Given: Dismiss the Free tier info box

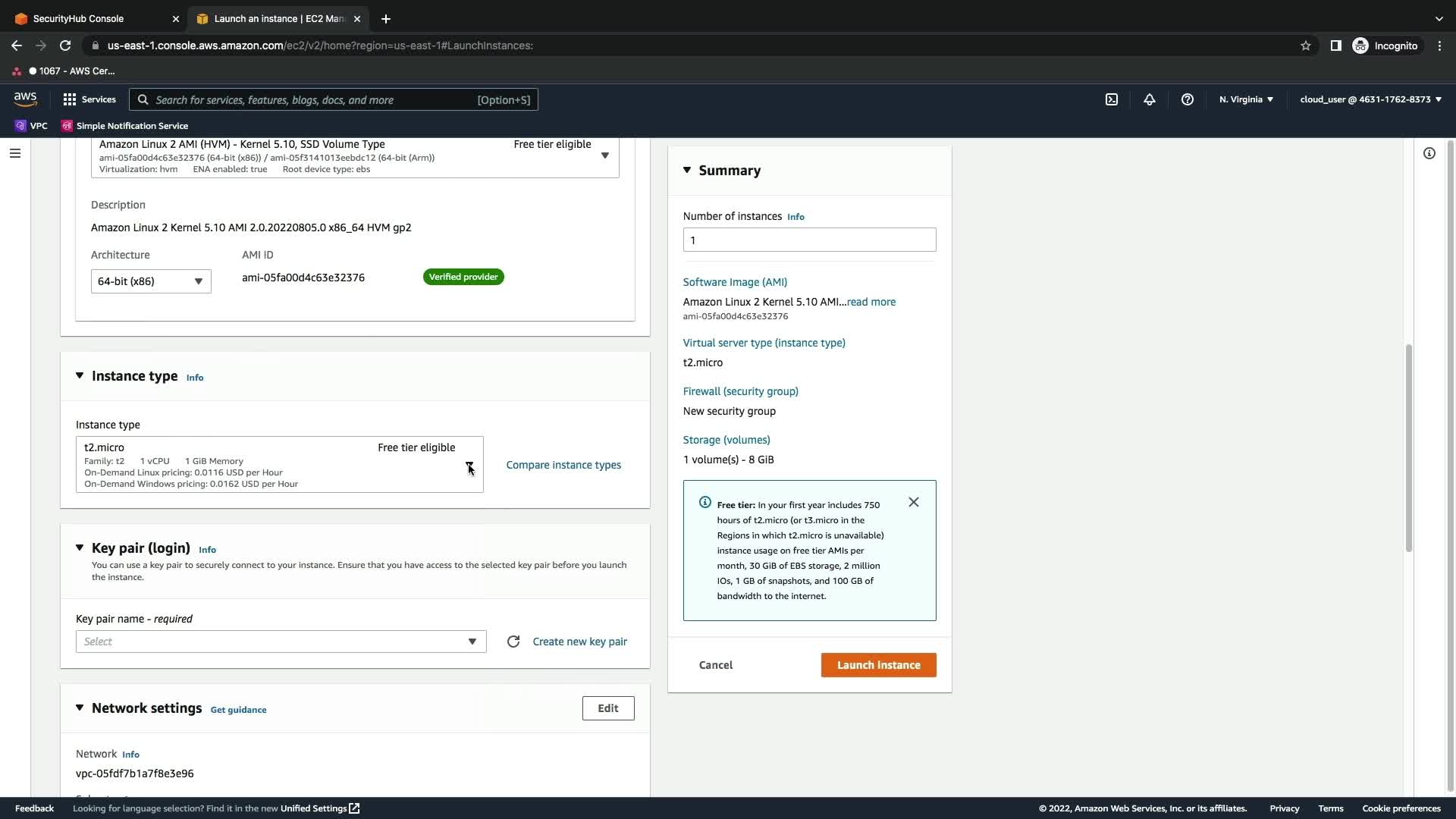Looking at the screenshot, I should point(914,502).
